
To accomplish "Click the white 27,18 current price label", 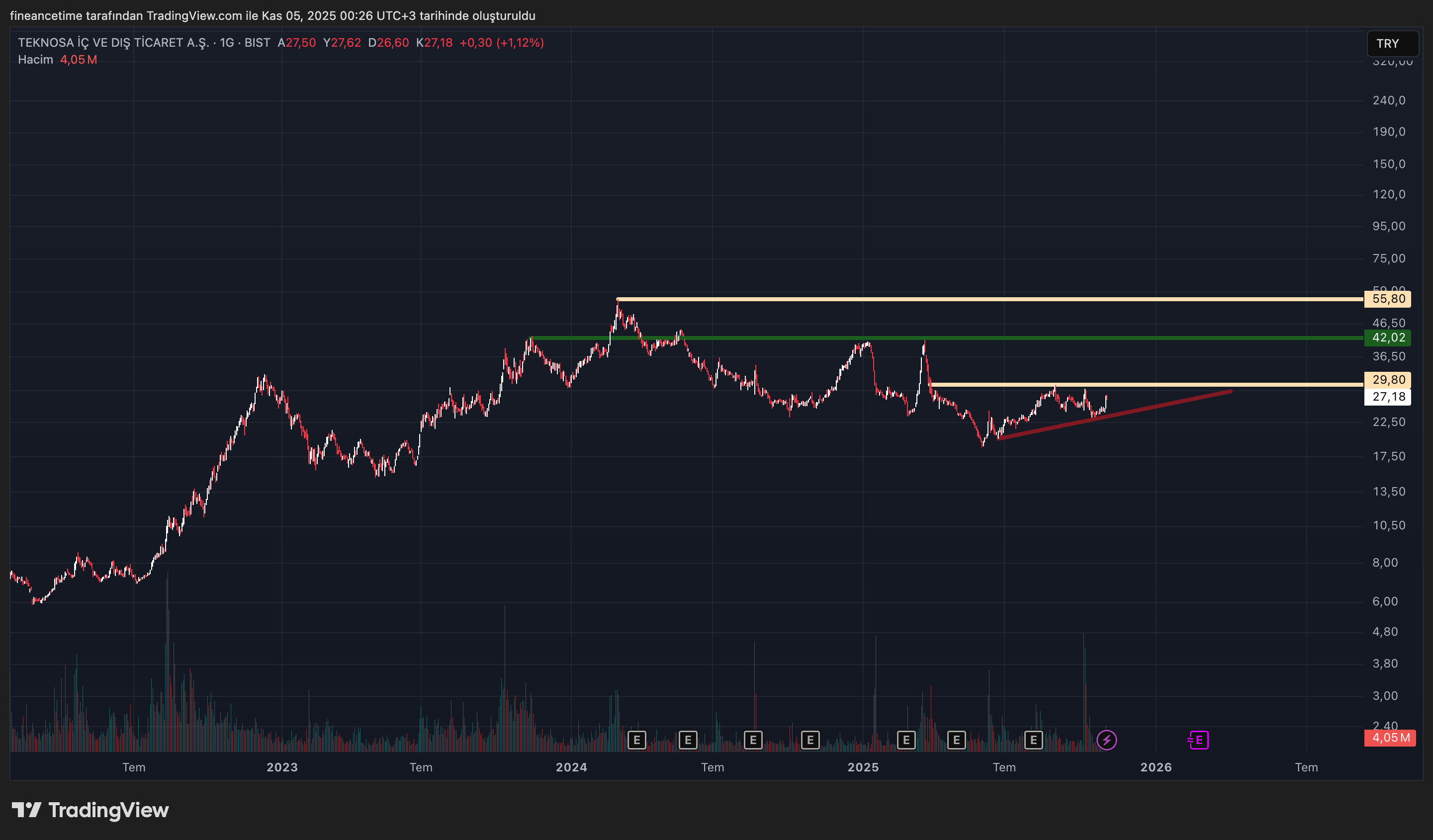I will click(x=1388, y=397).
